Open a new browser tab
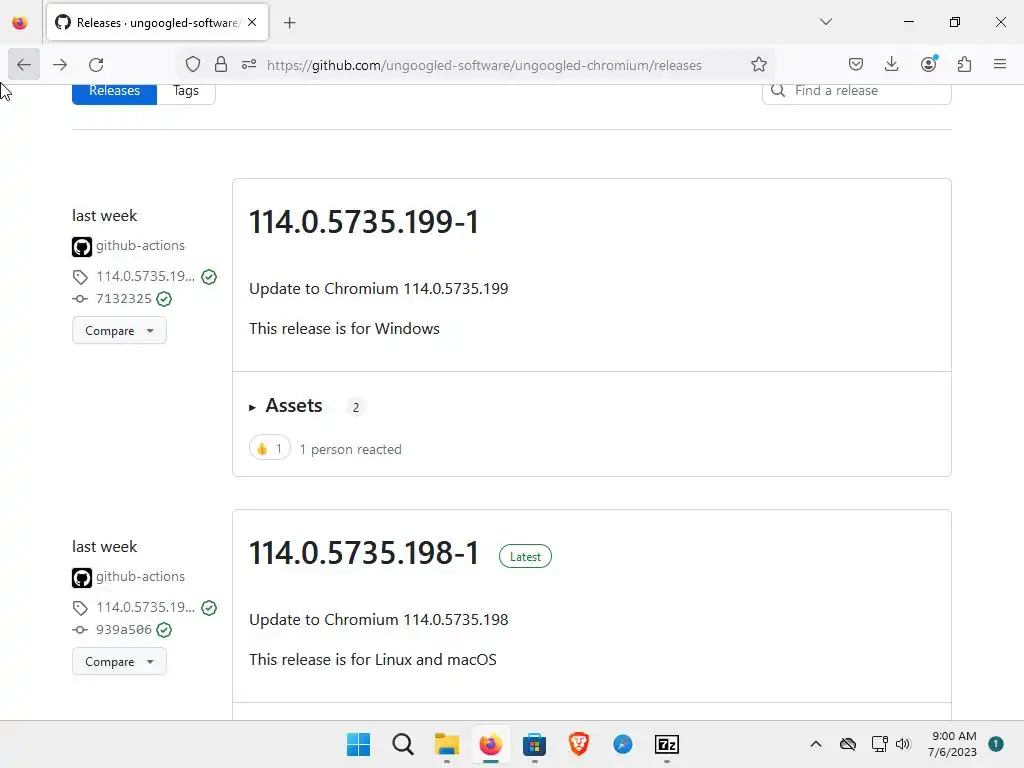This screenshot has height=768, width=1024. coord(290,23)
